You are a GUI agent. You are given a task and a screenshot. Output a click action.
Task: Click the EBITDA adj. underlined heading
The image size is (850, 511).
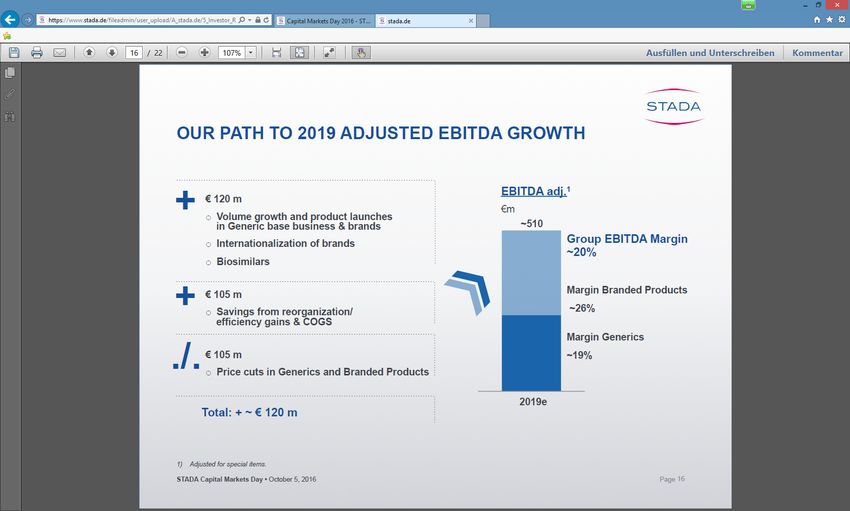(x=534, y=191)
